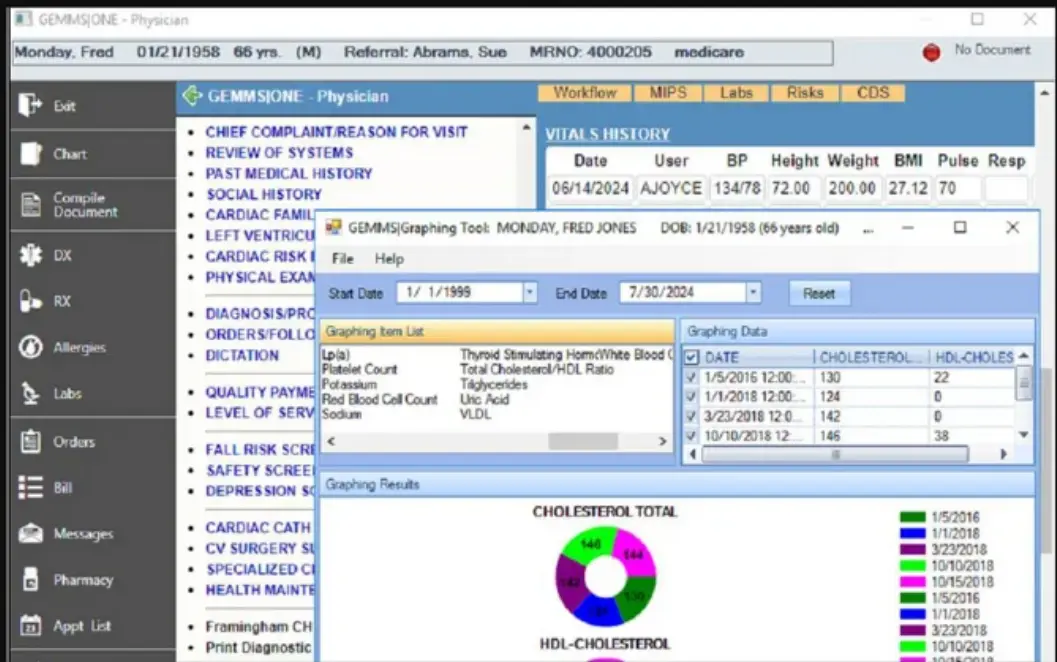
Task: Open the Allergies sidebar icon
Action: (30, 347)
